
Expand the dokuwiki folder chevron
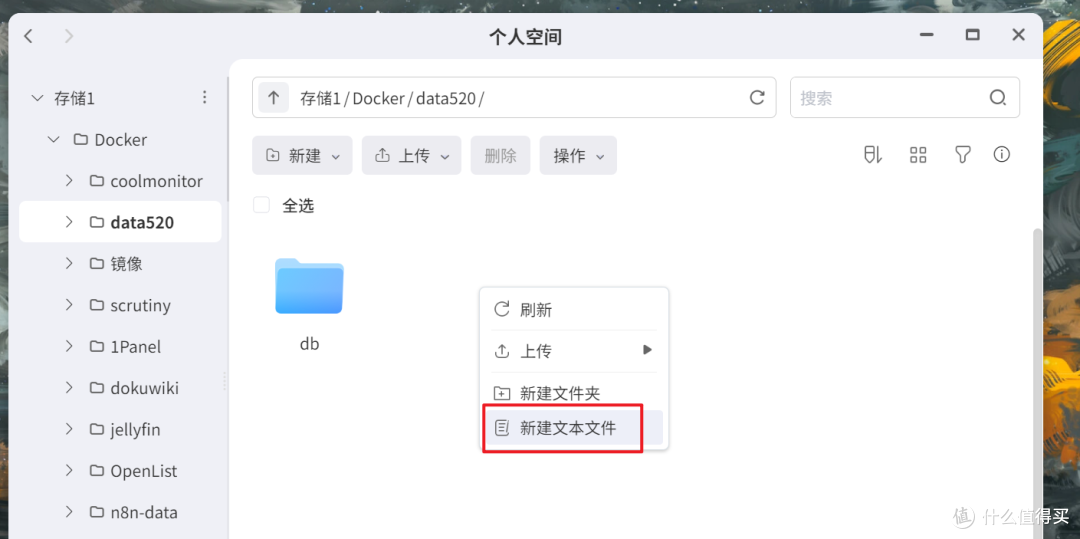[69, 388]
